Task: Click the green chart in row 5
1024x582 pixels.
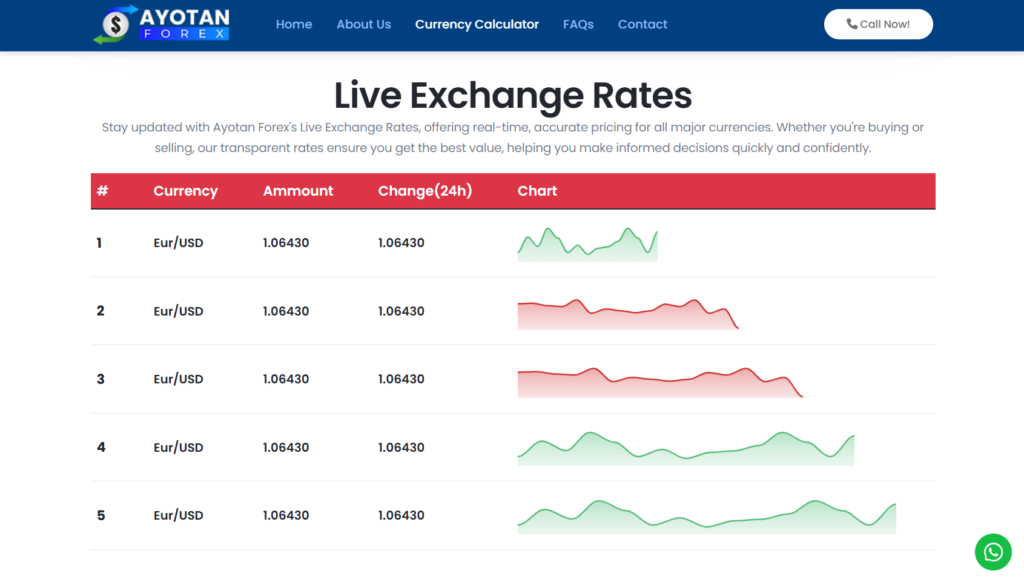Action: [706, 516]
